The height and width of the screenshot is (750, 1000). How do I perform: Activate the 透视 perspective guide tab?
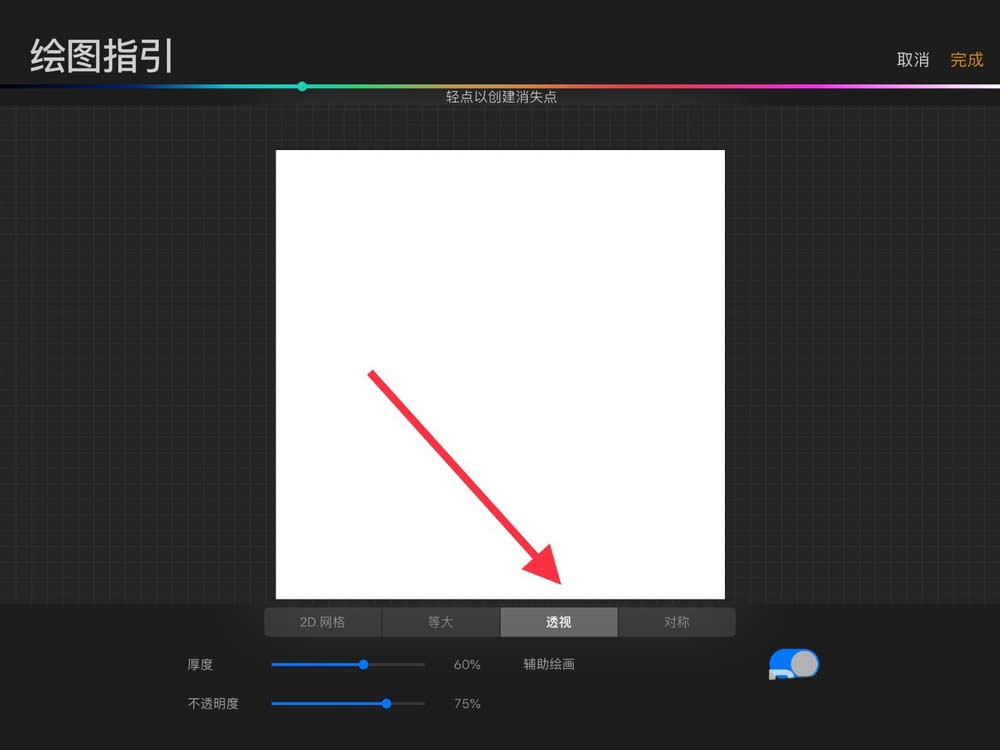point(558,621)
